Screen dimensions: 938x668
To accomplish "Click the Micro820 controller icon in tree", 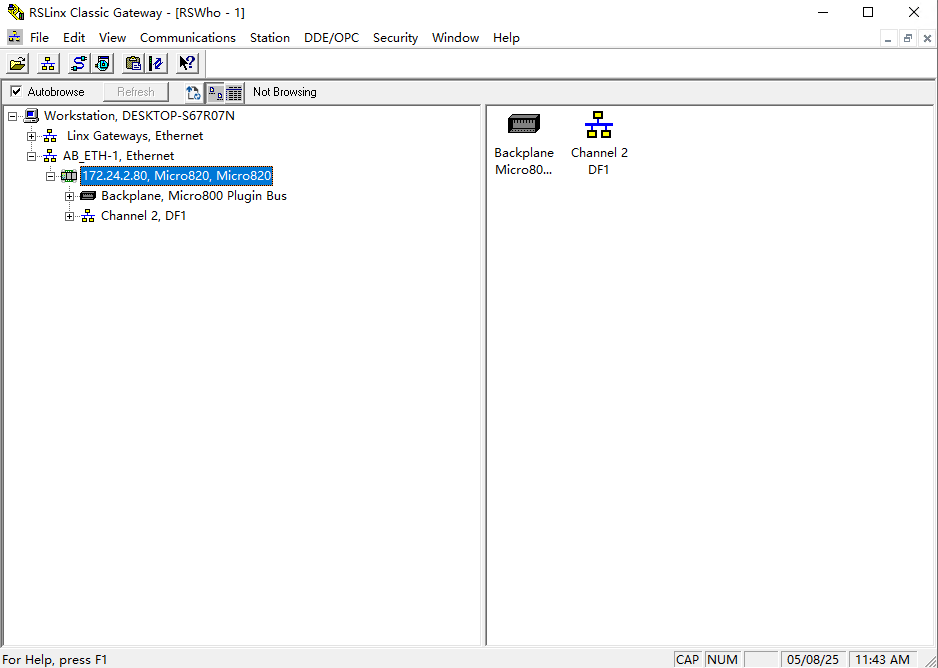I will tap(69, 176).
